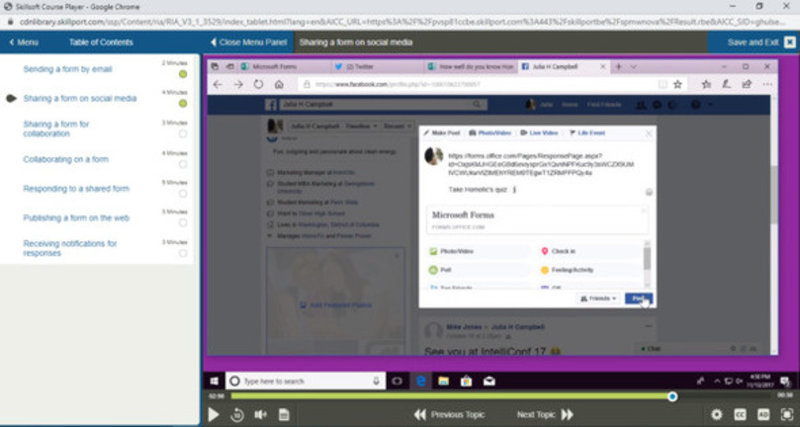Screen dimensions: 800x427
Task: Play the course video
Action: (213, 414)
